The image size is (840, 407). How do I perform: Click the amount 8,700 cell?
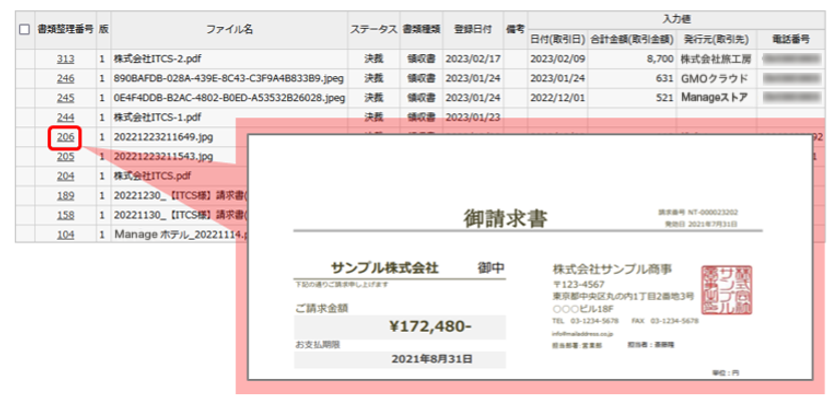click(632, 59)
